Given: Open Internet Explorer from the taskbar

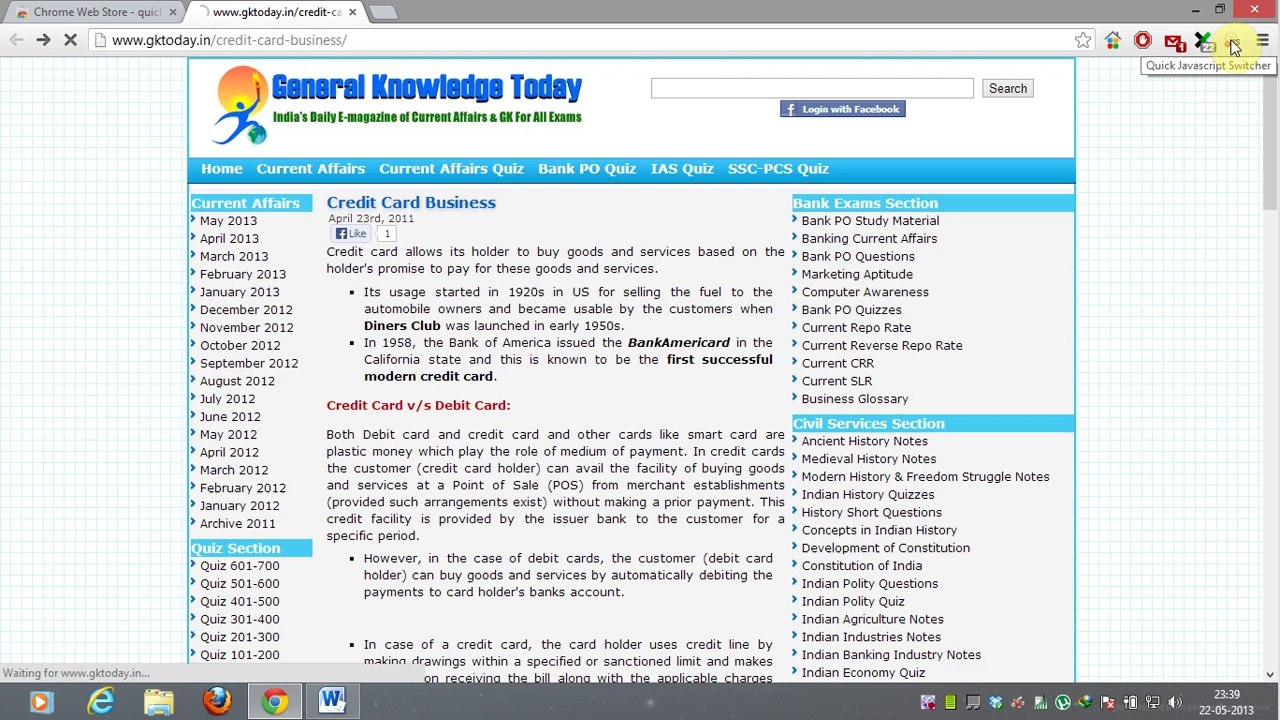Looking at the screenshot, I should coord(101,702).
